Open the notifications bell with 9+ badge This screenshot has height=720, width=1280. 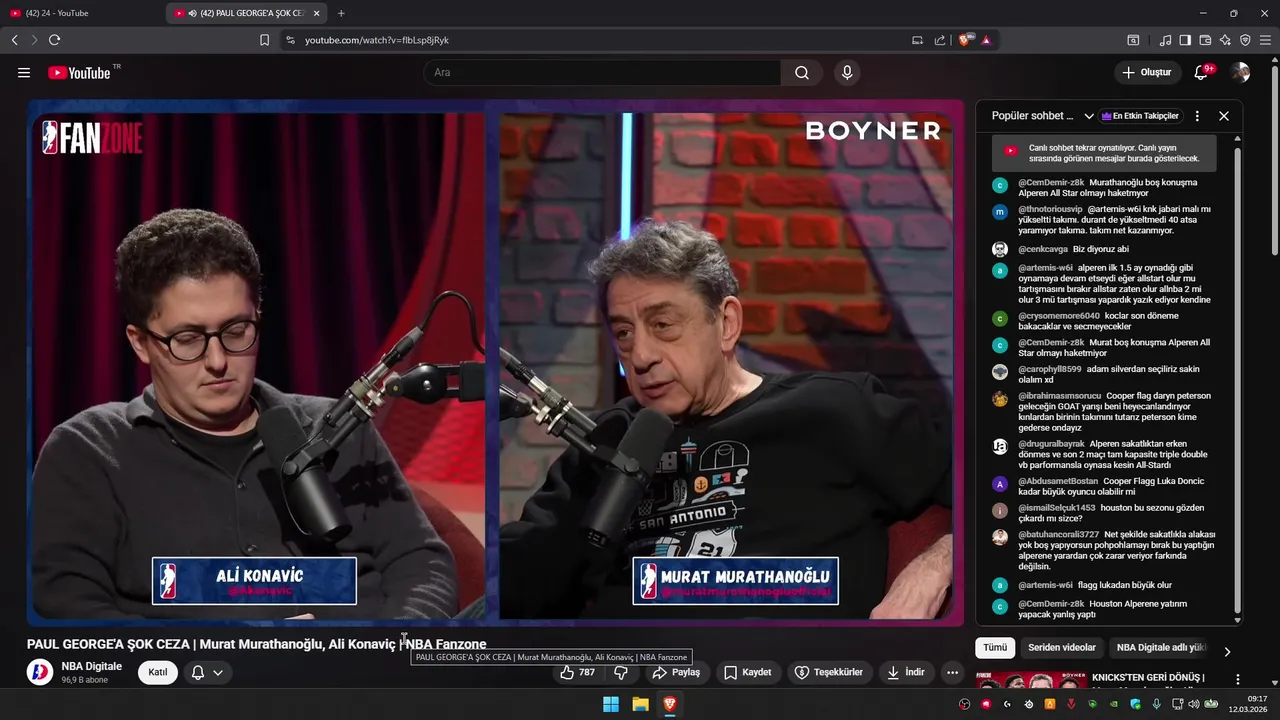[x=1202, y=73]
